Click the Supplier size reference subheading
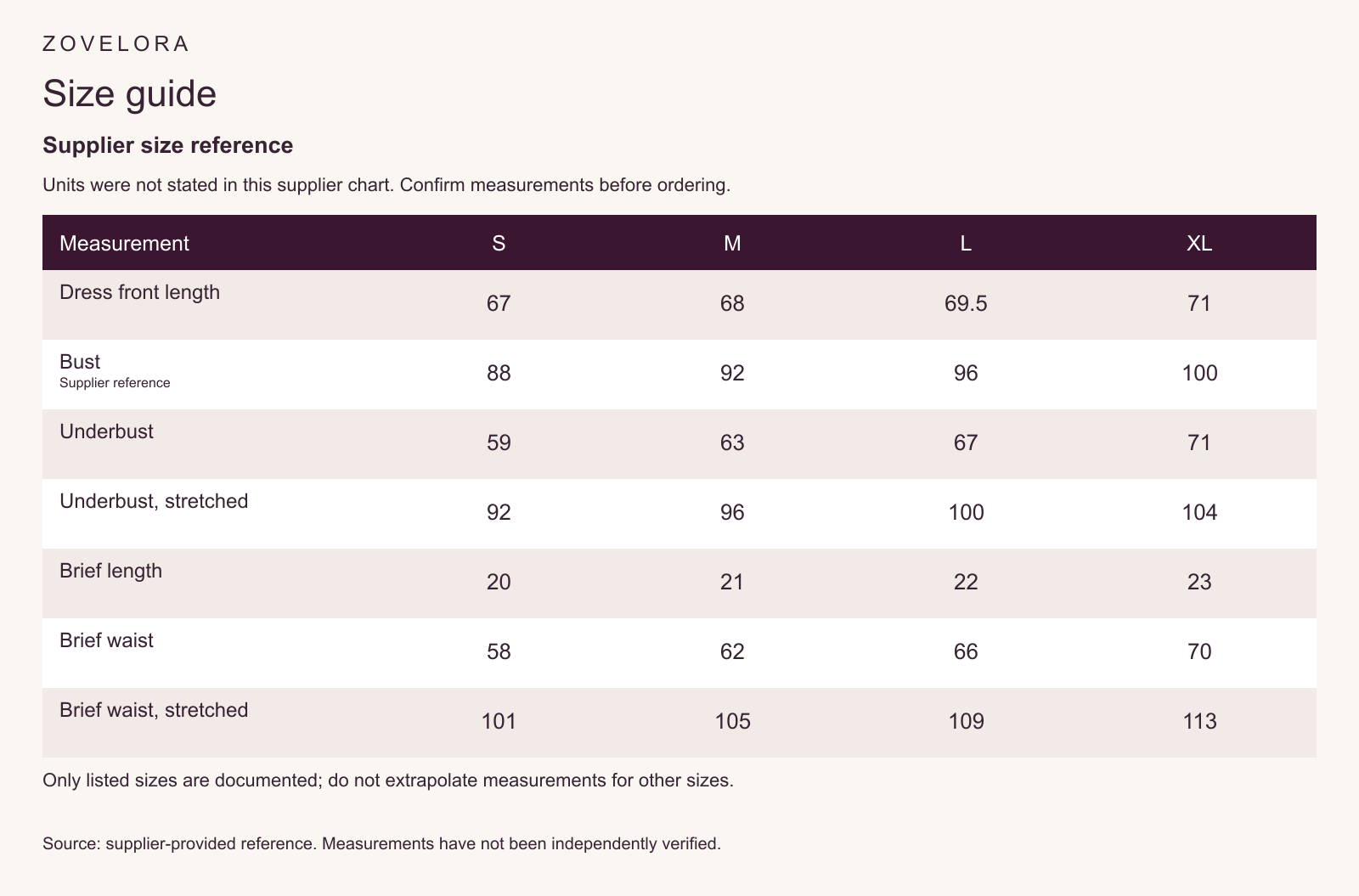Viewport: 1359px width, 896px height. pyautogui.click(x=168, y=145)
